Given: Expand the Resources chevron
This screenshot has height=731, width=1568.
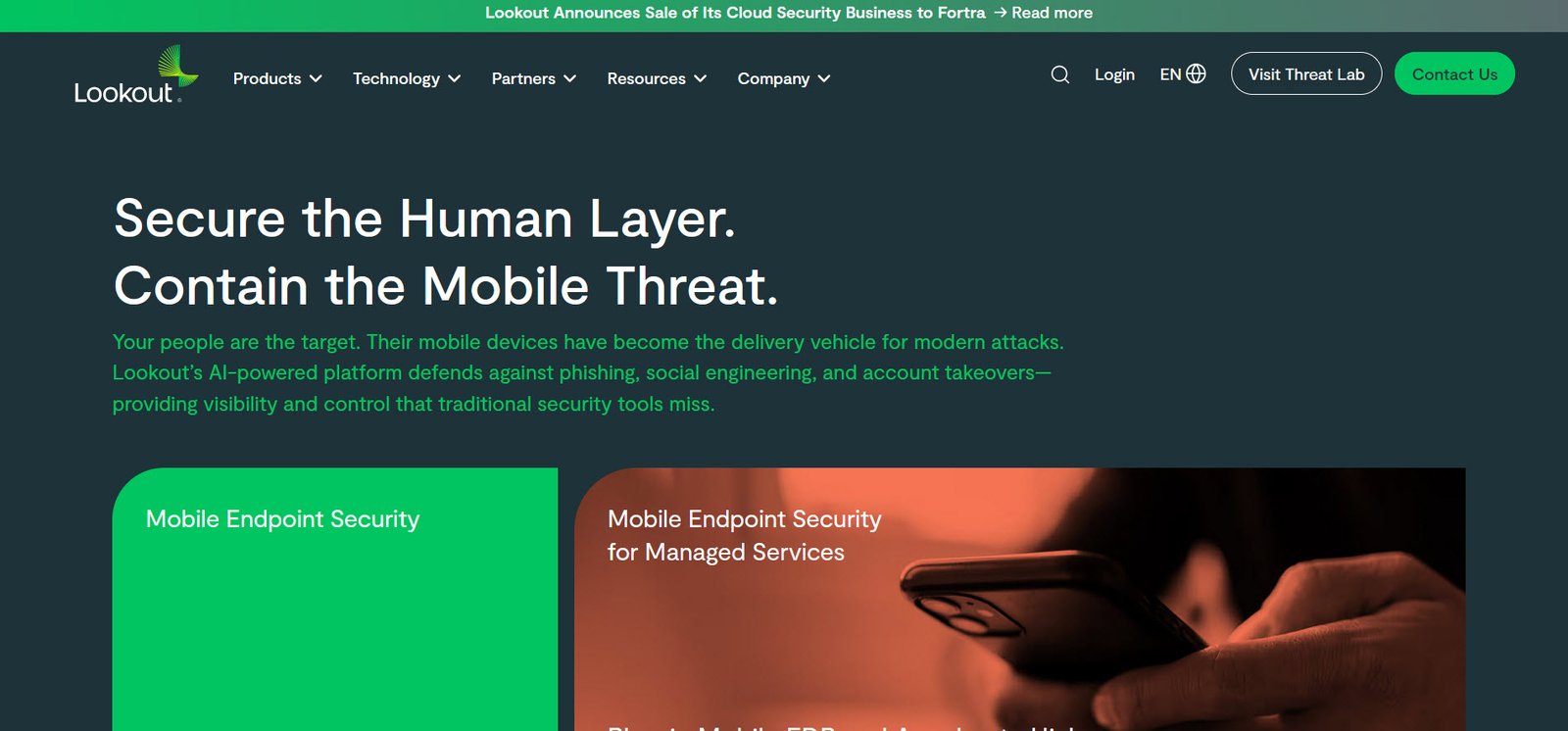Looking at the screenshot, I should pos(701,78).
